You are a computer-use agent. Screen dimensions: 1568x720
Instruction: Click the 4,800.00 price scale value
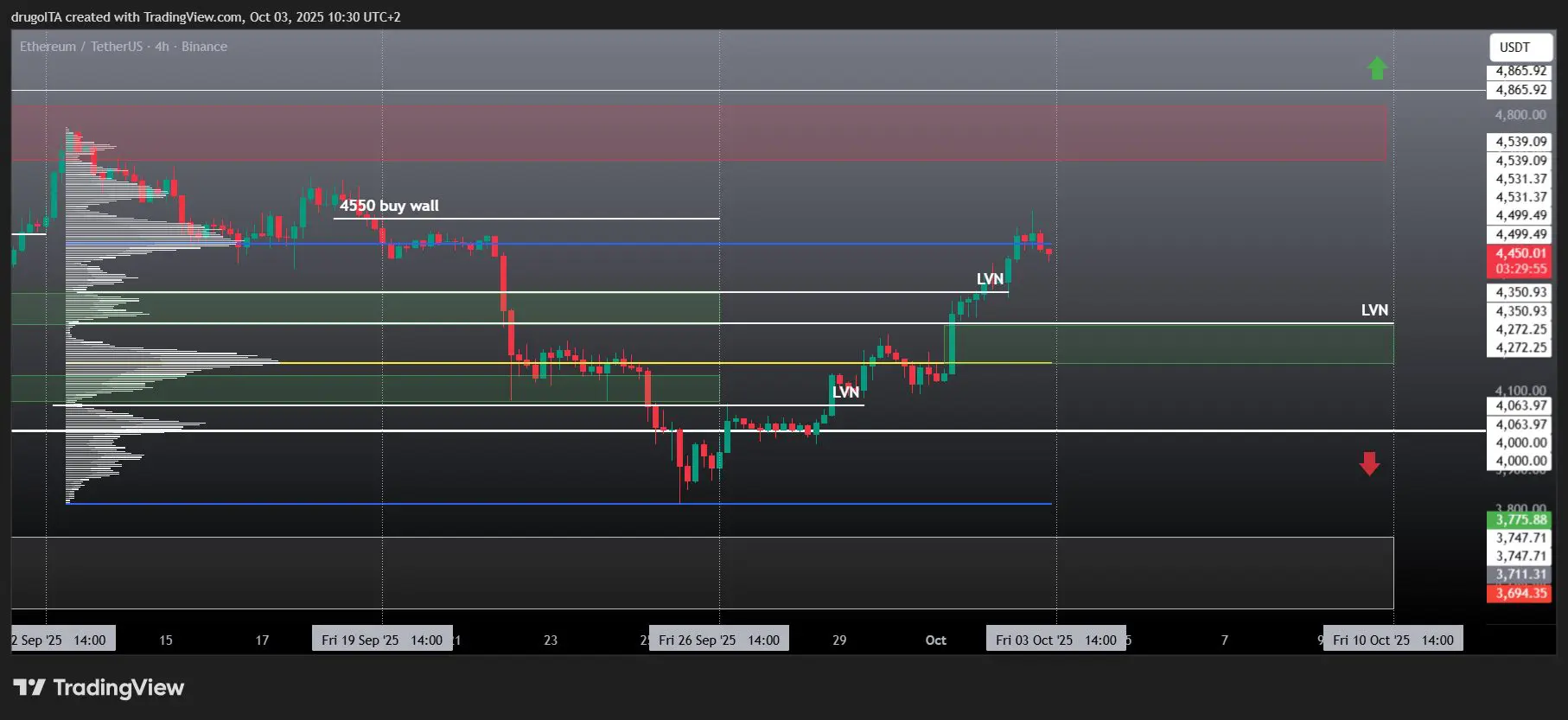(x=1520, y=115)
